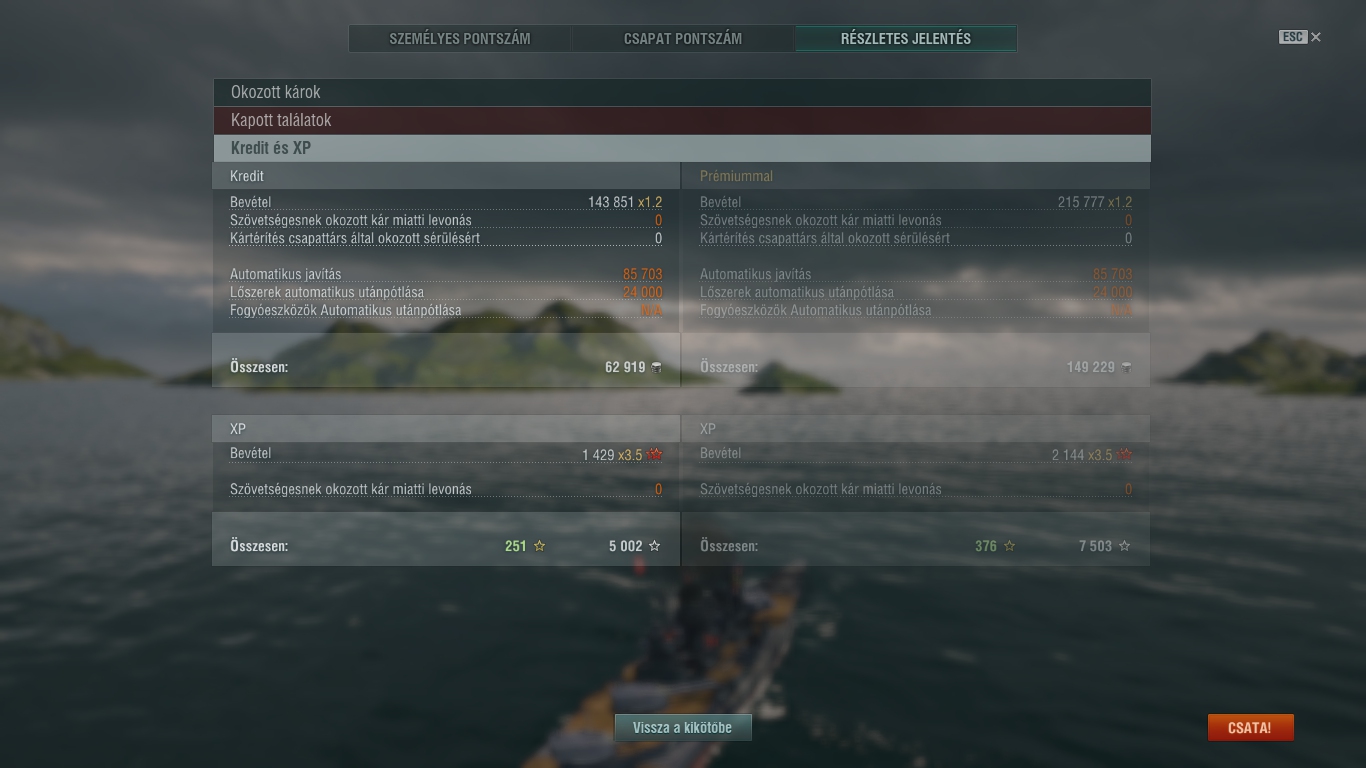Viewport: 1366px width, 768px height.
Task: Click the Automatikus javítás cost 85 703
Action: tap(642, 274)
